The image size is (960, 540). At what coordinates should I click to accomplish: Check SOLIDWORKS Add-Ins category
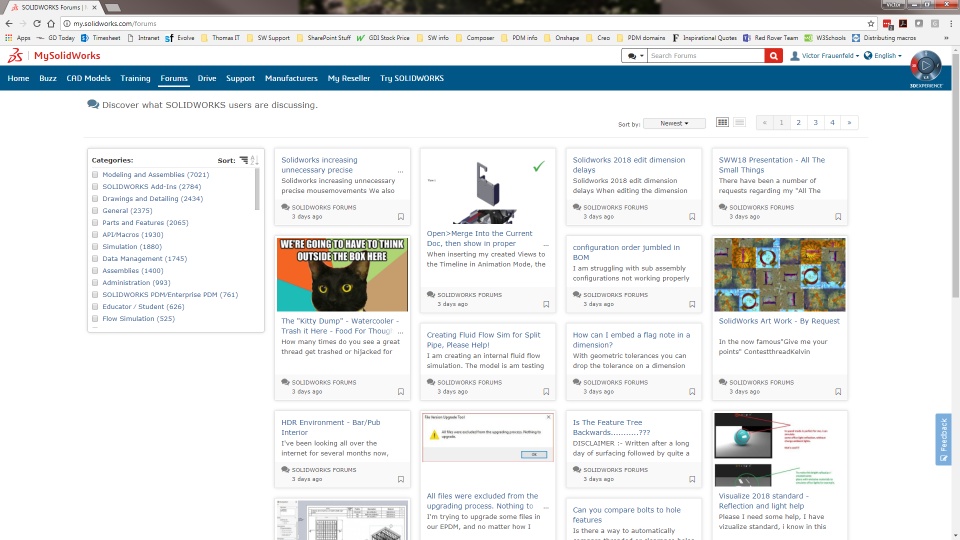point(95,187)
